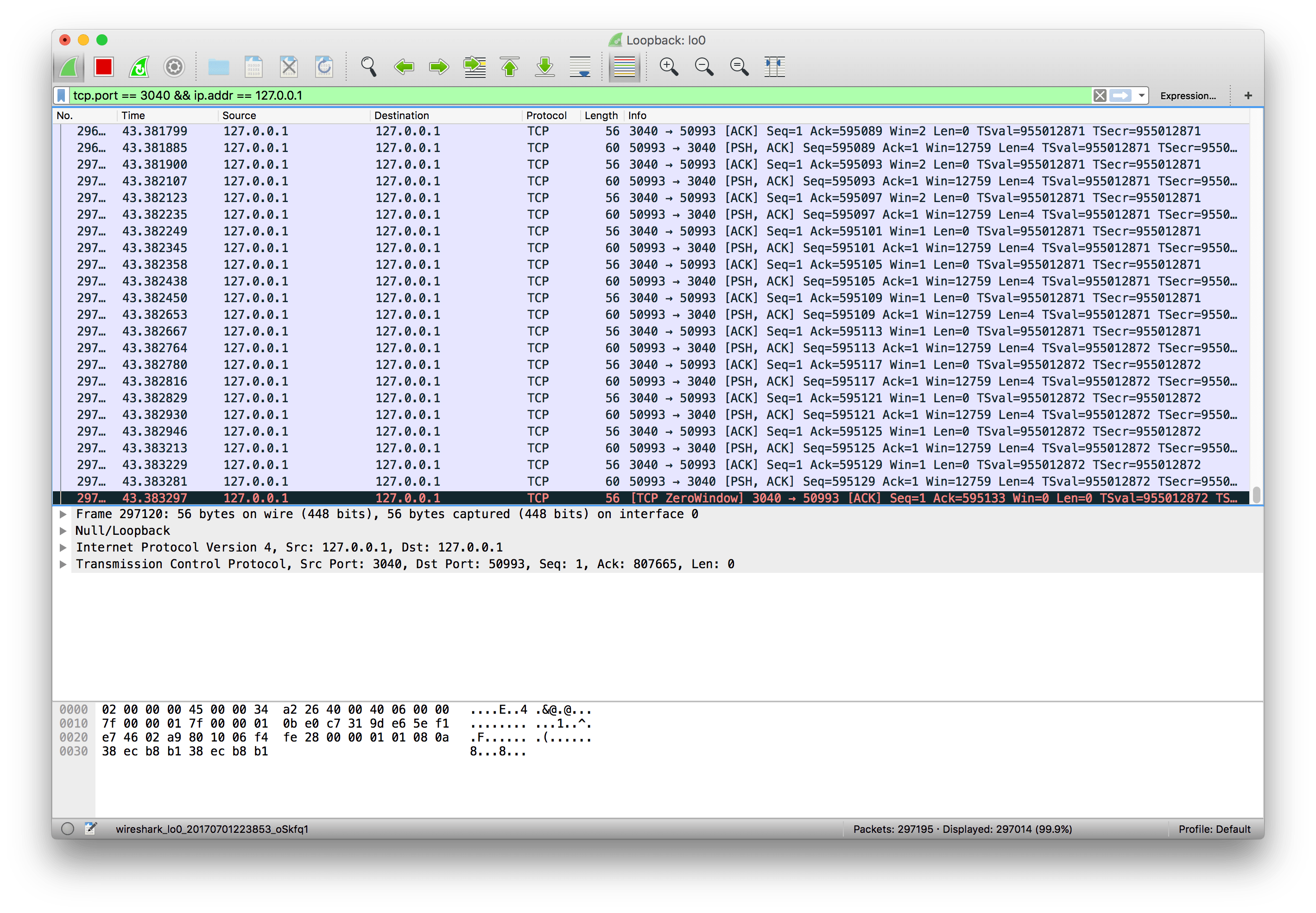The width and height of the screenshot is (1316, 913).
Task: Open Profile: Default selector
Action: coord(1214,829)
